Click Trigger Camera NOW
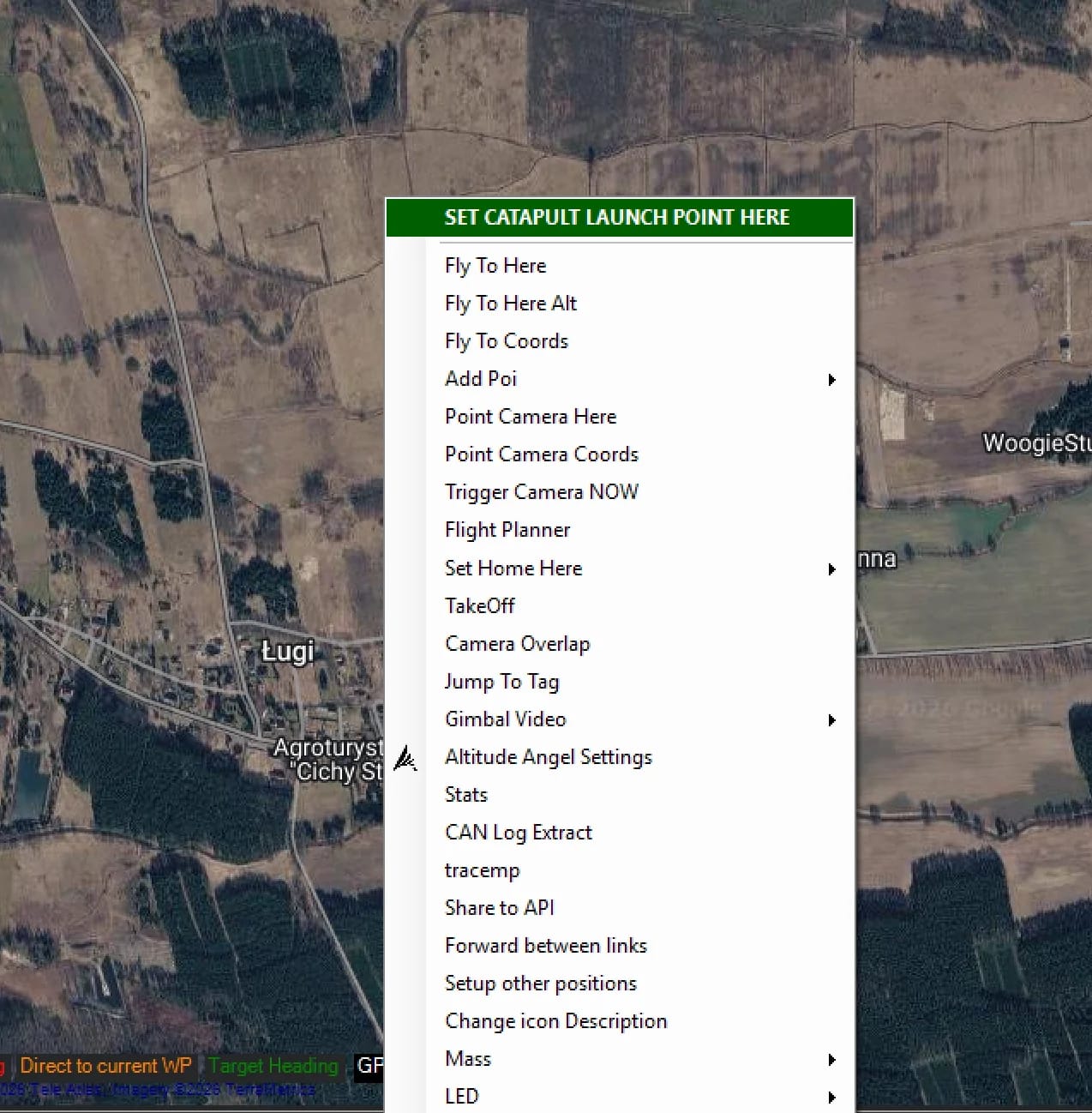Screen dimensions: 1092x1113 [x=619, y=492]
